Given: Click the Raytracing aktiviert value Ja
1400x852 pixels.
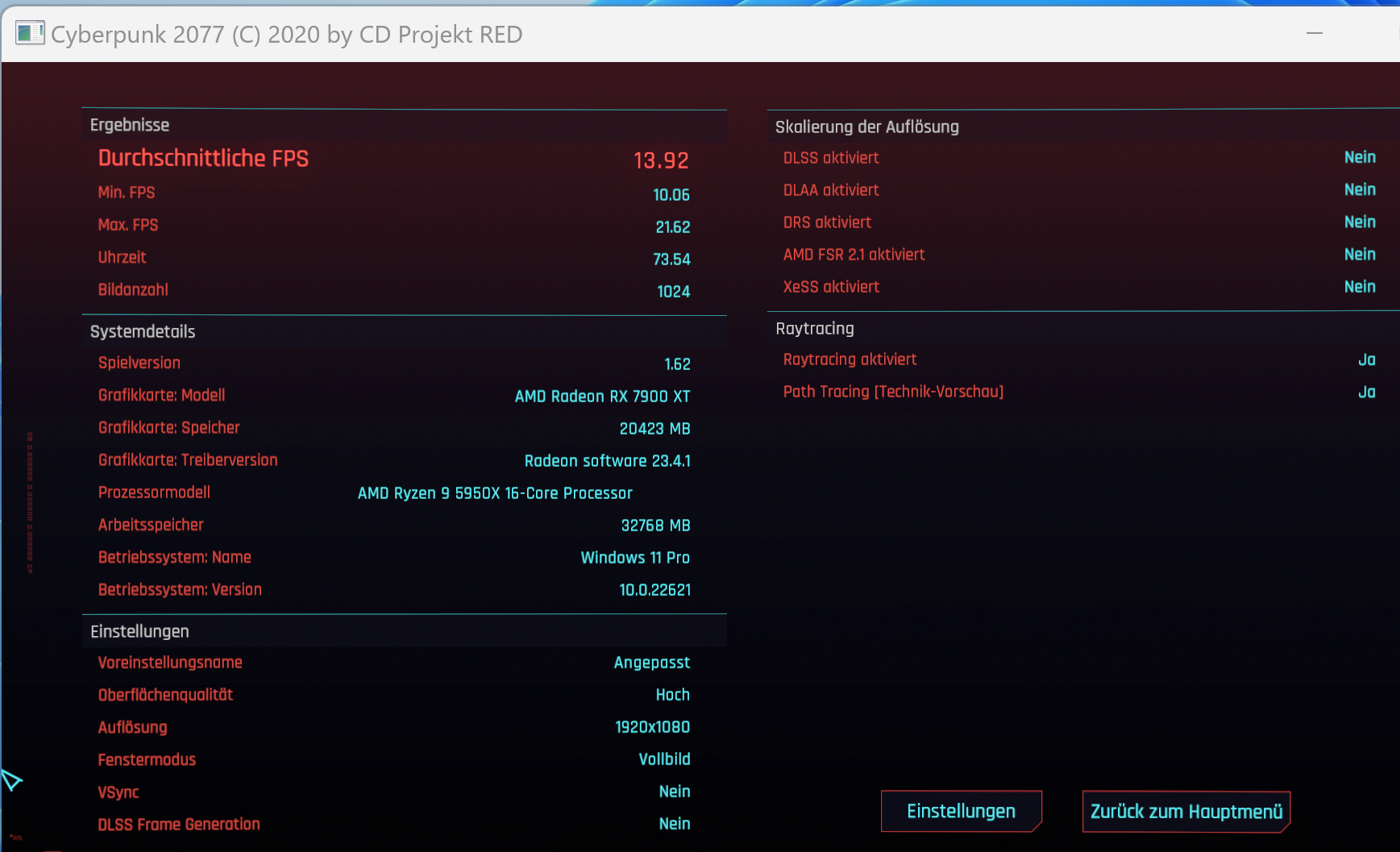Looking at the screenshot, I should 1366,360.
